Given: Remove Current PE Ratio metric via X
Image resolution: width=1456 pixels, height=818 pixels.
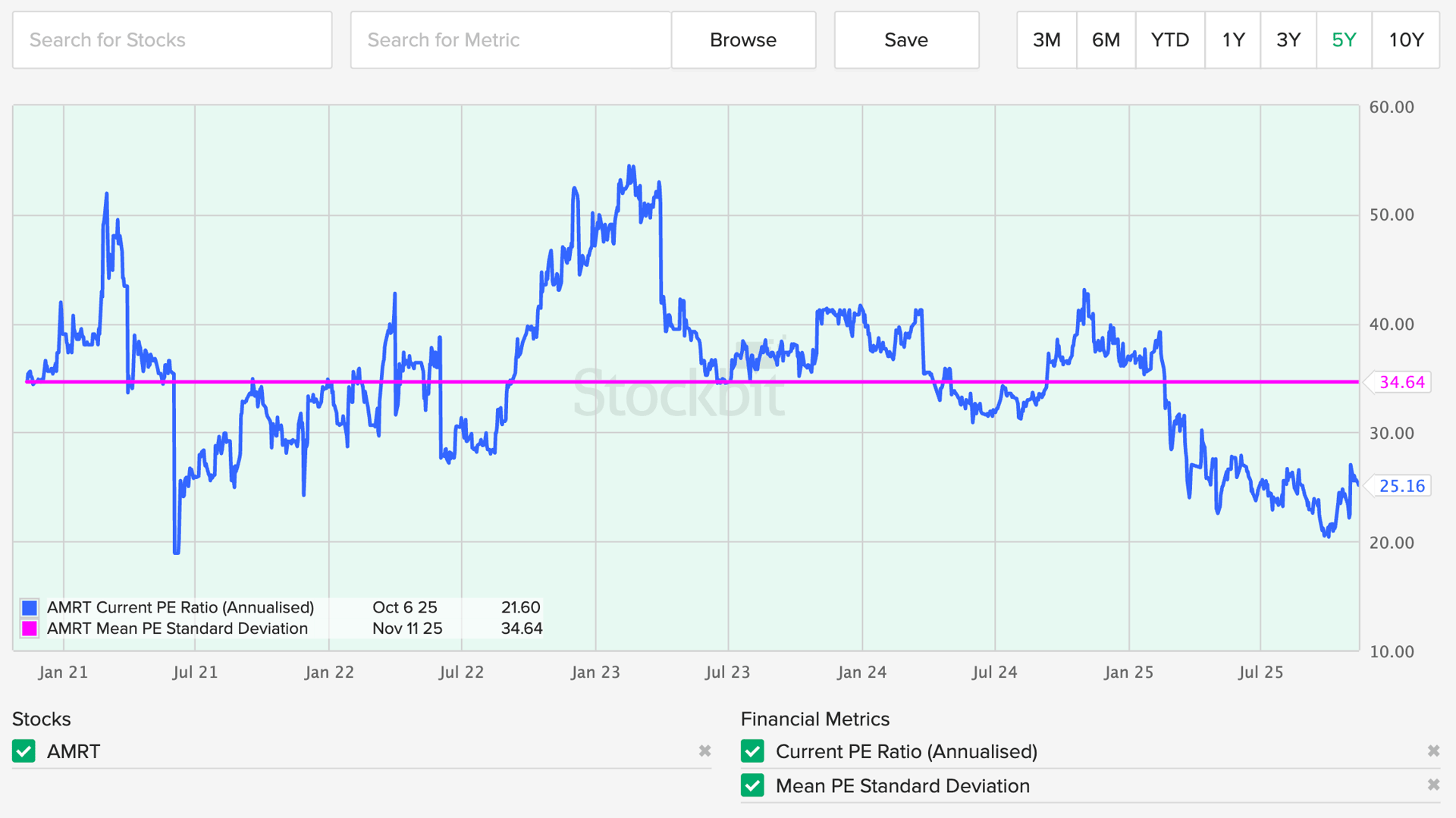Looking at the screenshot, I should tap(1433, 751).
